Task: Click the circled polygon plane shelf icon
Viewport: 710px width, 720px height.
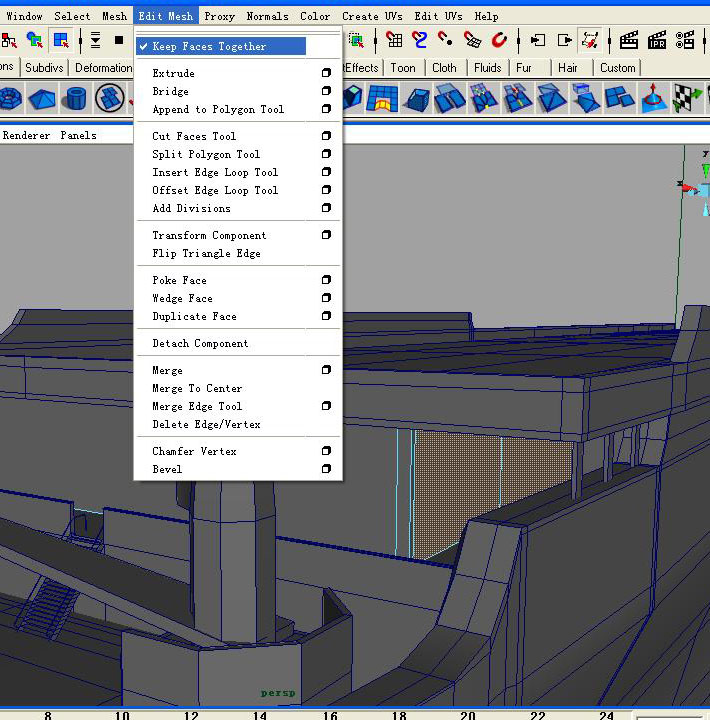Action: (109, 98)
